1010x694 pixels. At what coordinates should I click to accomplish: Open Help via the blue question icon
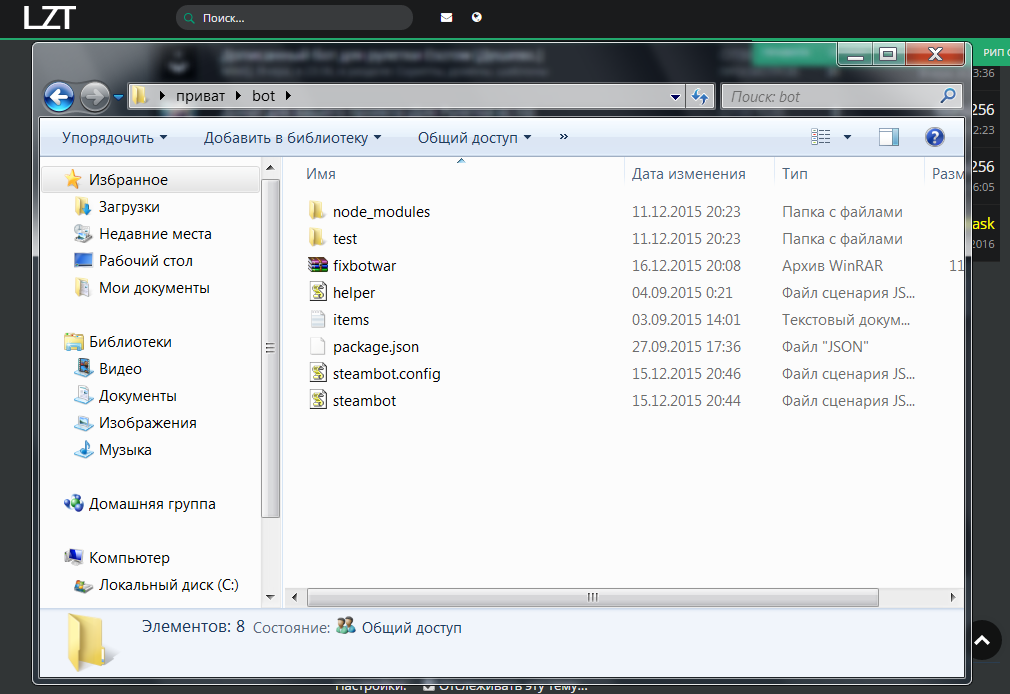click(x=935, y=137)
